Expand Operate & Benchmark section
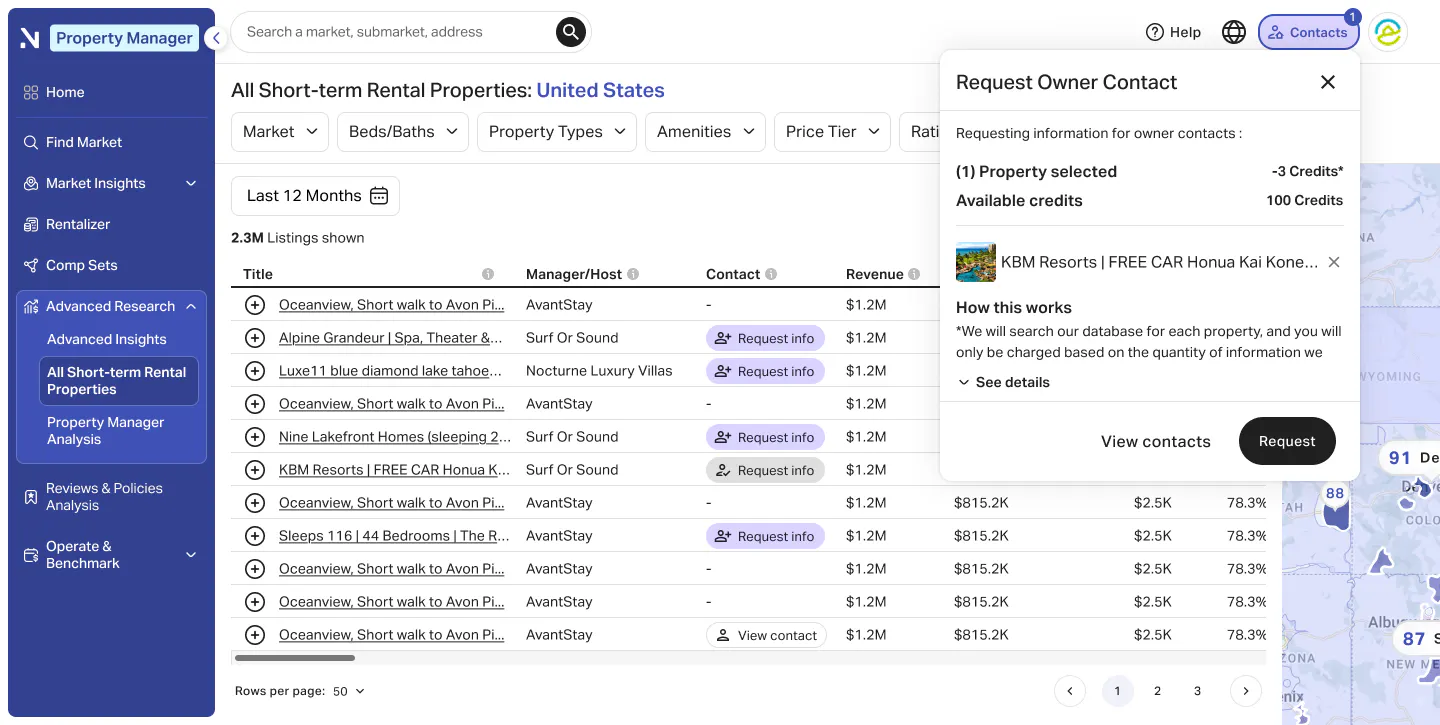Image resolution: width=1440 pixels, height=725 pixels. [111, 555]
